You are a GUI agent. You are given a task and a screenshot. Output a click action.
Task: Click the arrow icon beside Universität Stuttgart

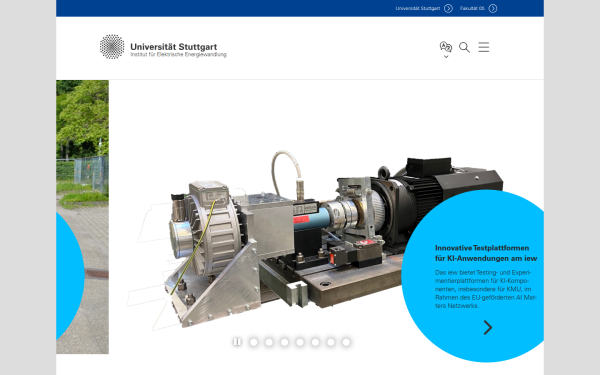pos(448,8)
